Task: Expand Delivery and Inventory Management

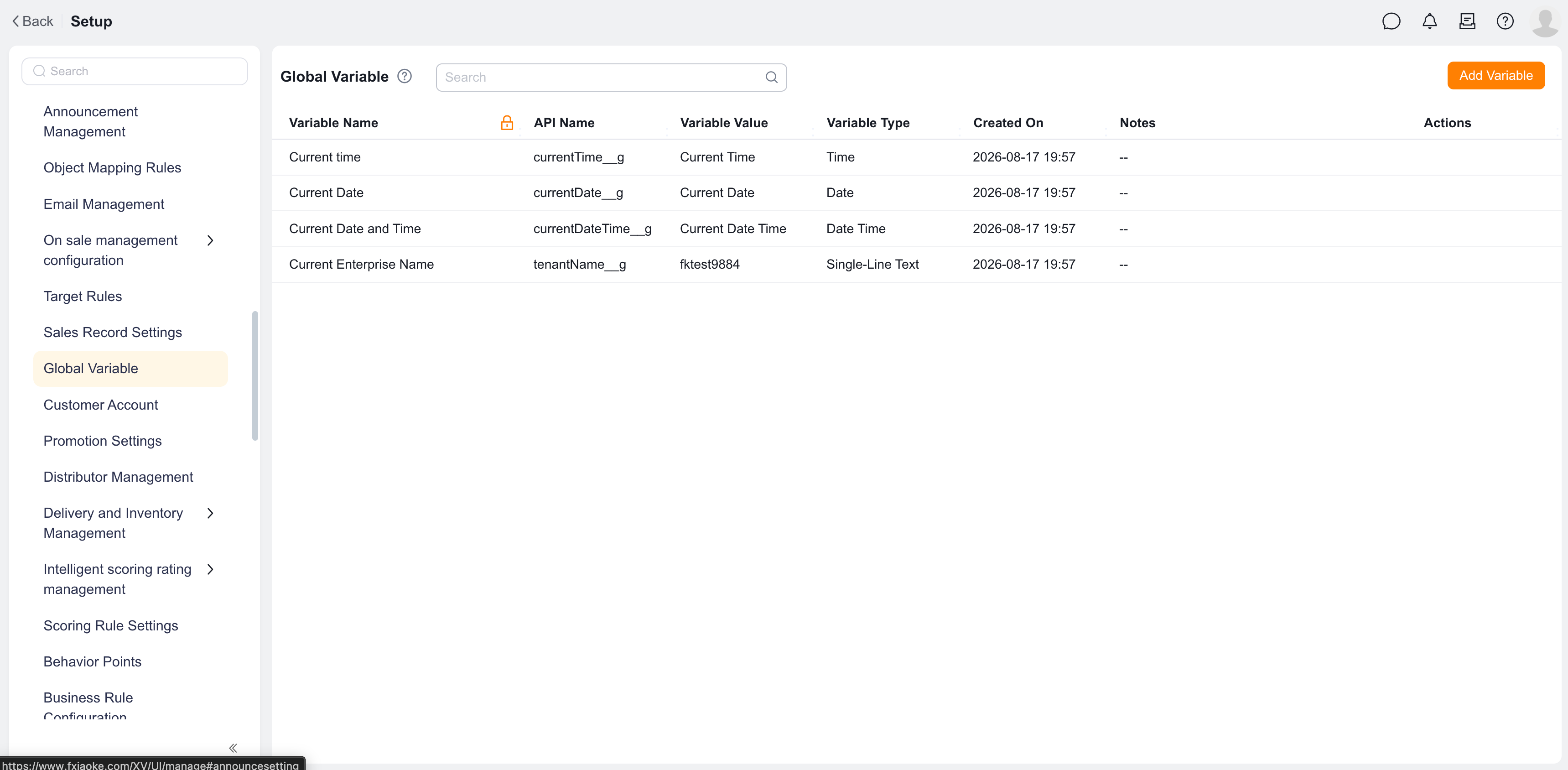Action: pos(211,513)
